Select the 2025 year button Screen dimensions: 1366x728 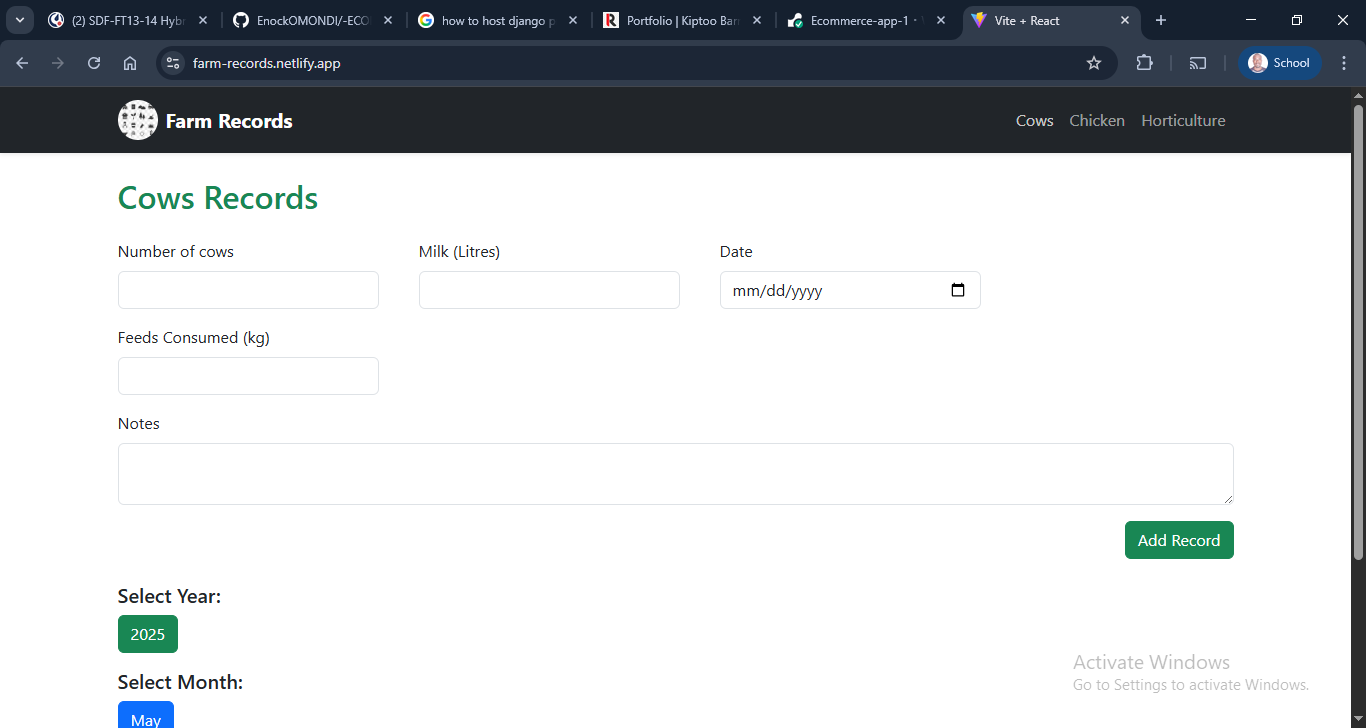click(x=148, y=634)
